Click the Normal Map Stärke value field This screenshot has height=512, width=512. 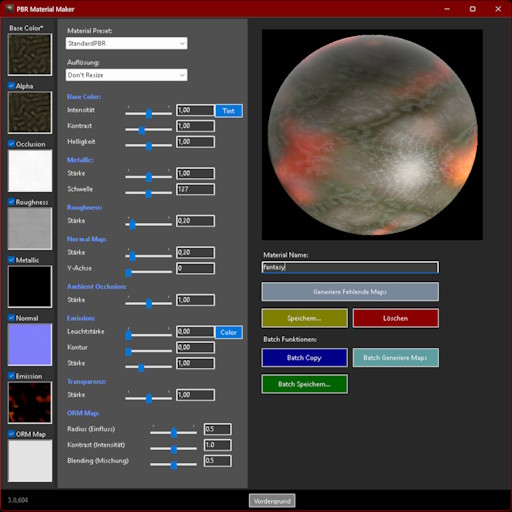[195, 253]
